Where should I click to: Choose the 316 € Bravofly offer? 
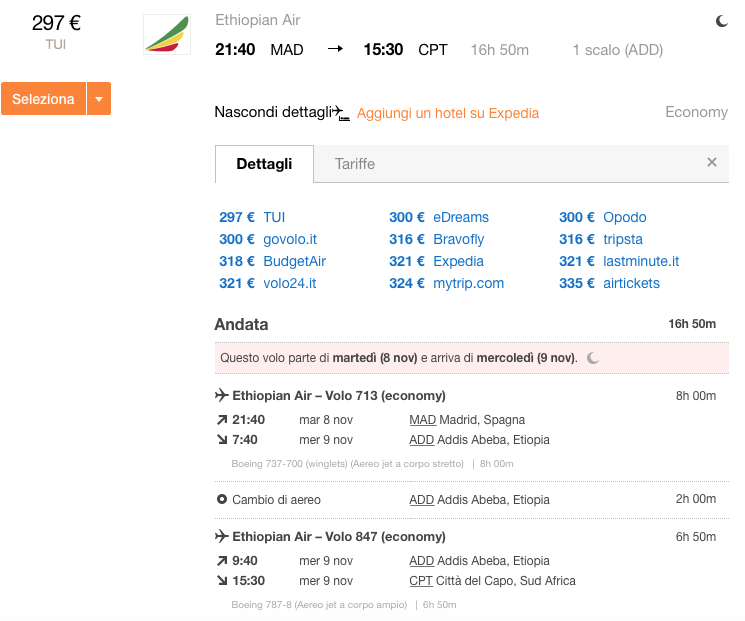[437, 239]
